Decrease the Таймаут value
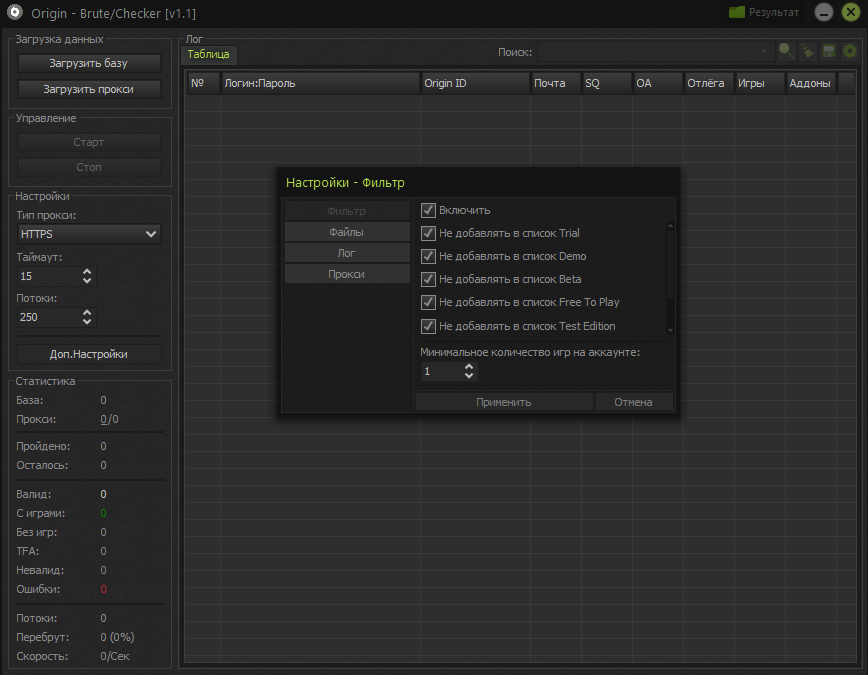This screenshot has height=675, width=868. pos(87,281)
